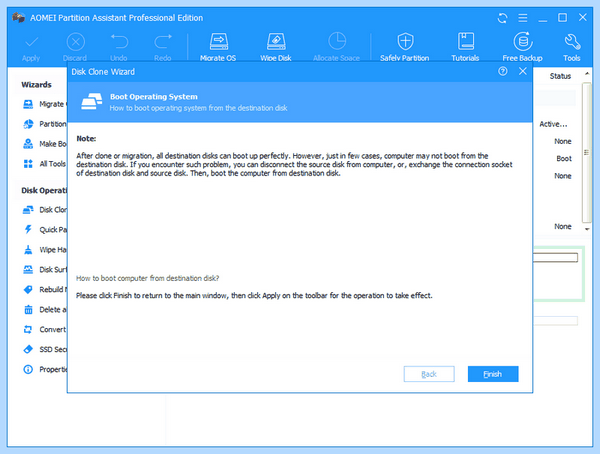This screenshot has height=454, width=600.
Task: Open All Tools in sidebar
Action: 44,164
